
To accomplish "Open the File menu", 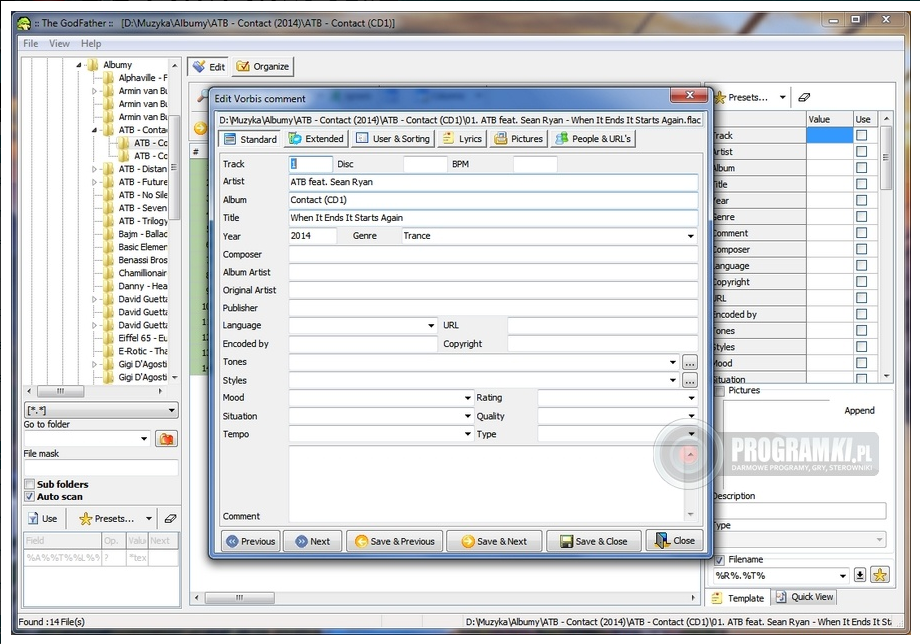I will click(x=31, y=43).
